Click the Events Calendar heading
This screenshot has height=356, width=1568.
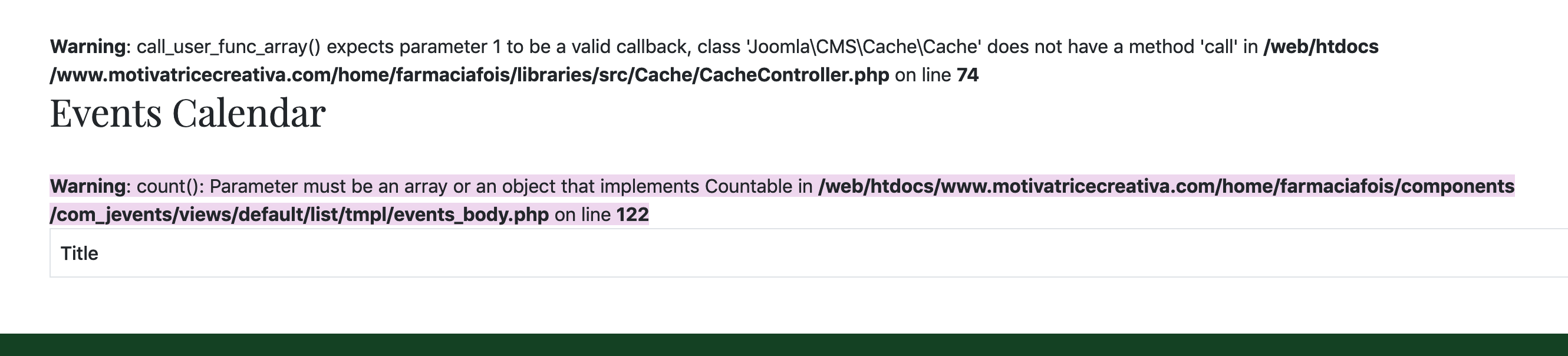pos(187,113)
